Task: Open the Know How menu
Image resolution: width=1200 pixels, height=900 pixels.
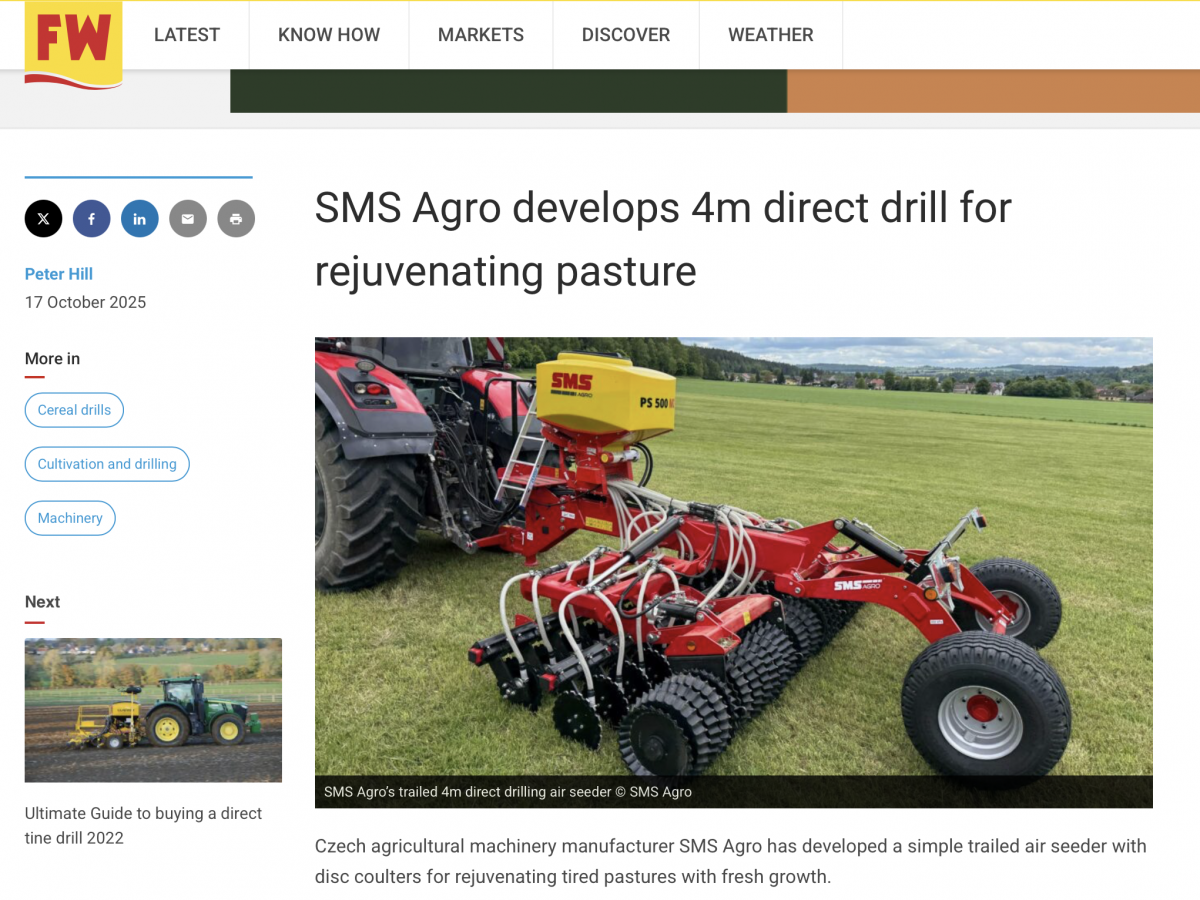Action: [x=329, y=35]
